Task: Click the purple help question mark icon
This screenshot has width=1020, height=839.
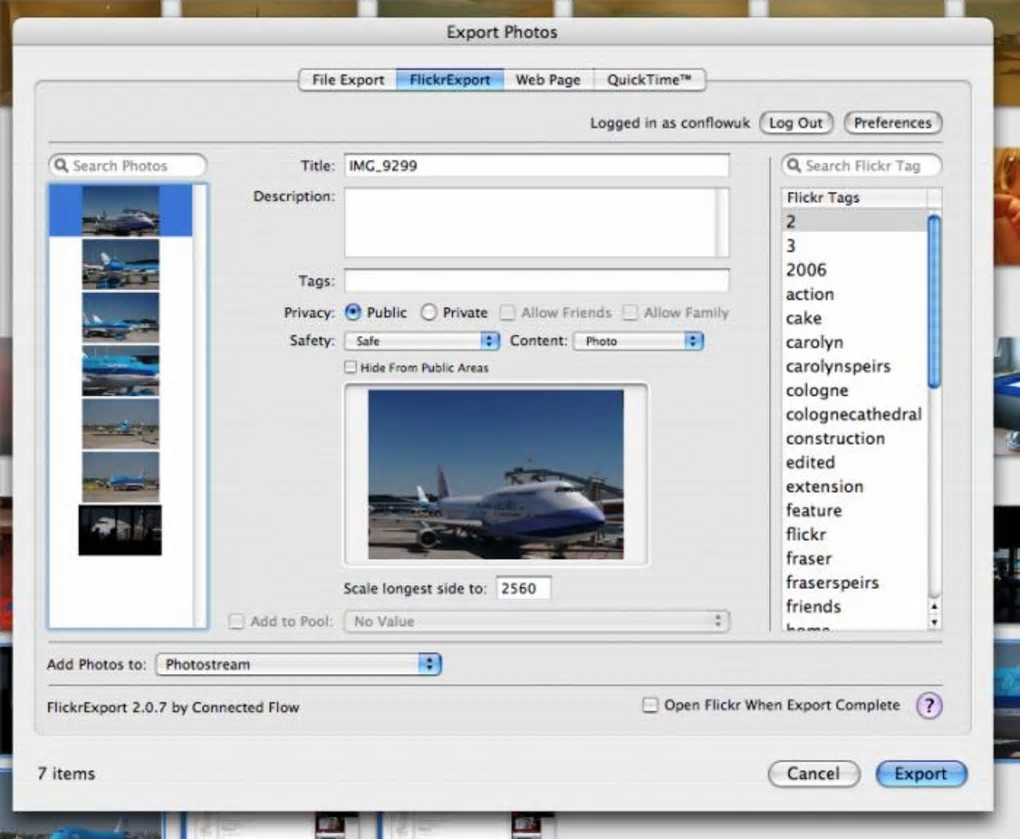Action: point(929,706)
